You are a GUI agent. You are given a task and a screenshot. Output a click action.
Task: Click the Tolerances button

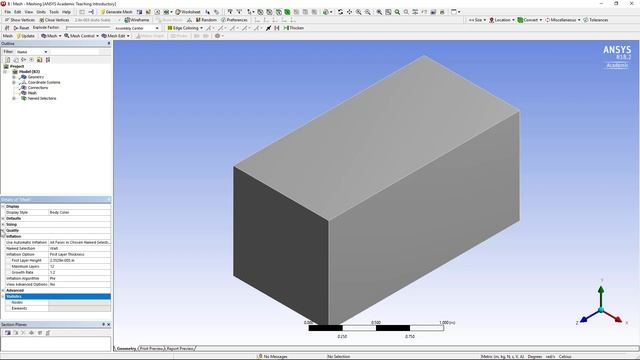pos(596,20)
